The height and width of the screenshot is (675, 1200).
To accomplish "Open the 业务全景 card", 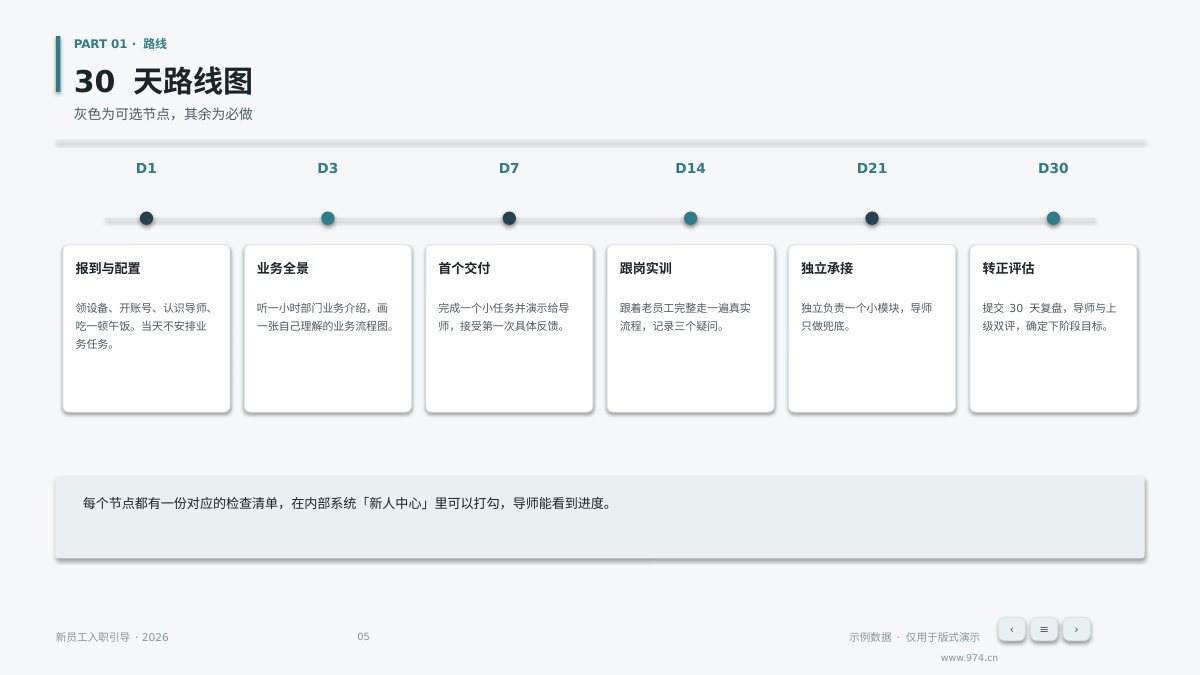I will 328,328.
